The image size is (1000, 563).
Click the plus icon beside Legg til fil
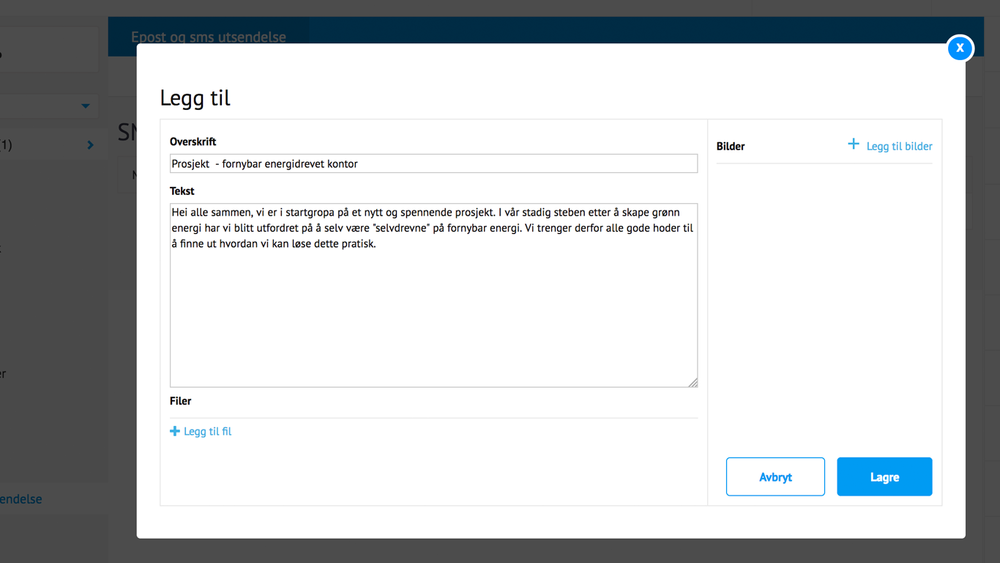(x=175, y=431)
